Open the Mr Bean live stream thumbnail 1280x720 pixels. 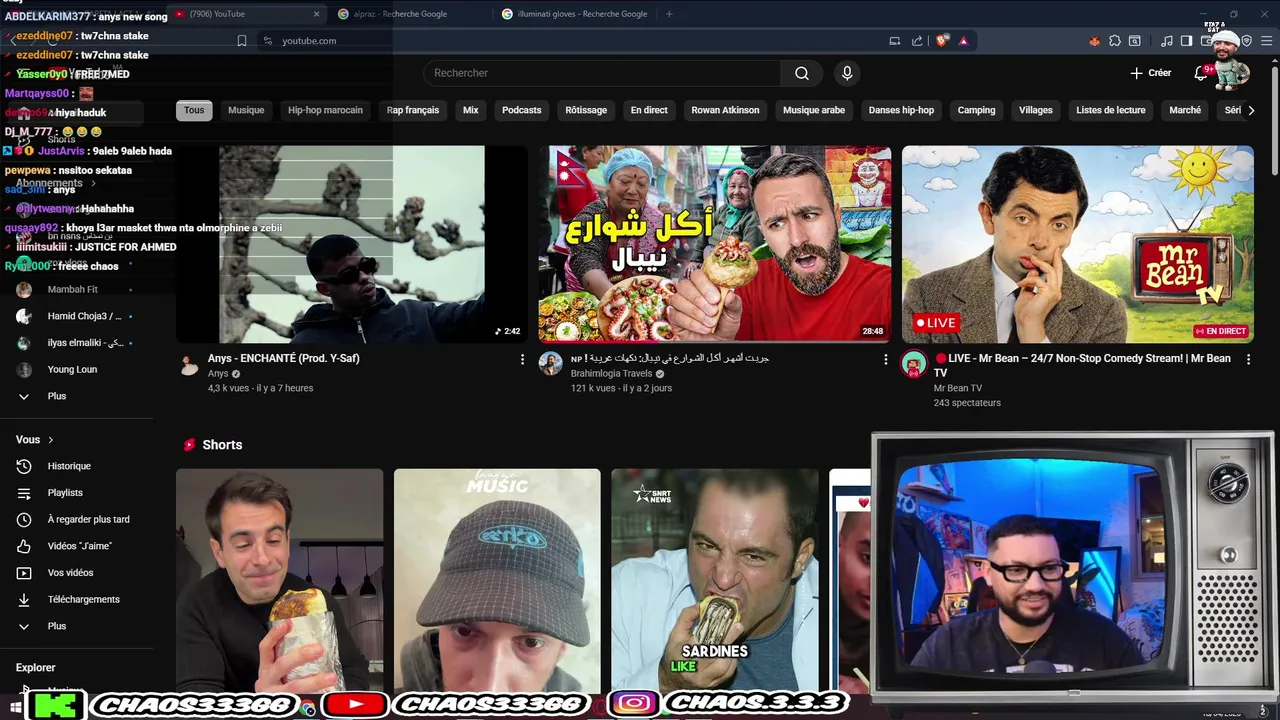point(1078,244)
